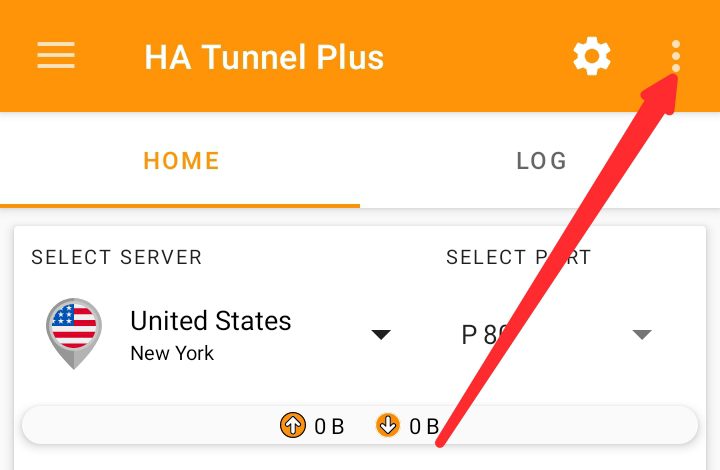Open the hamburger navigation menu

[x=56, y=55]
